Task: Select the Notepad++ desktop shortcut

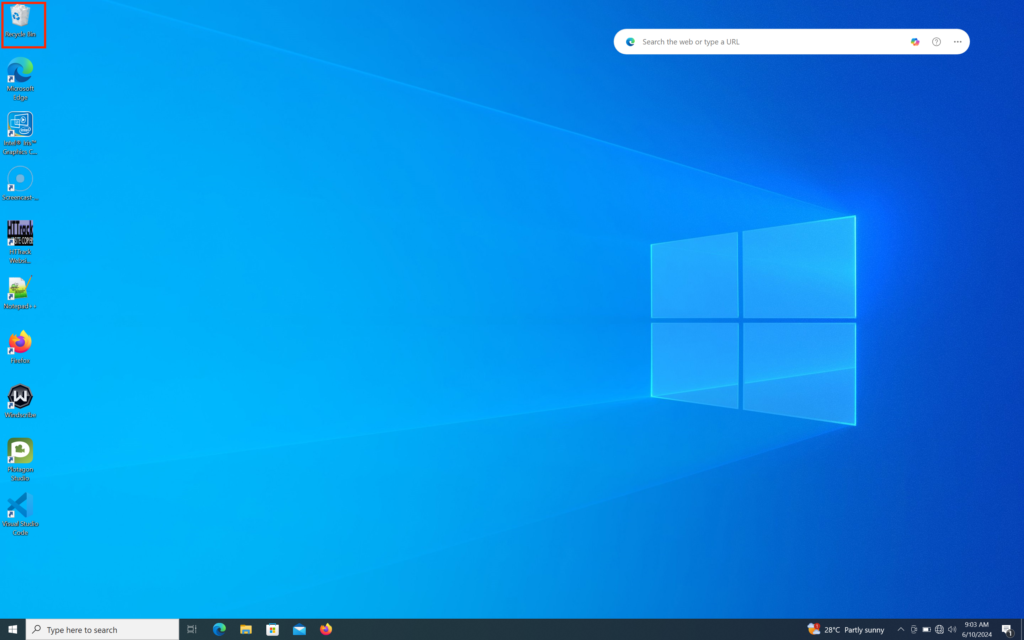Action: coord(20,293)
